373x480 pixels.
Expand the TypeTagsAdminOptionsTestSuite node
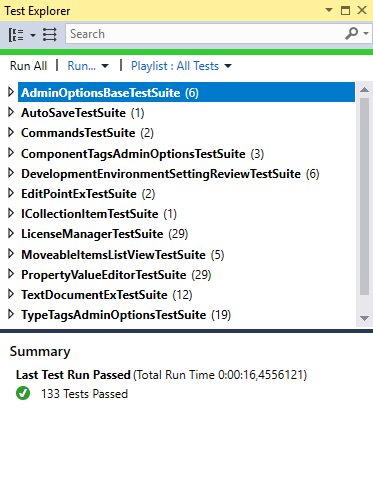point(11,314)
